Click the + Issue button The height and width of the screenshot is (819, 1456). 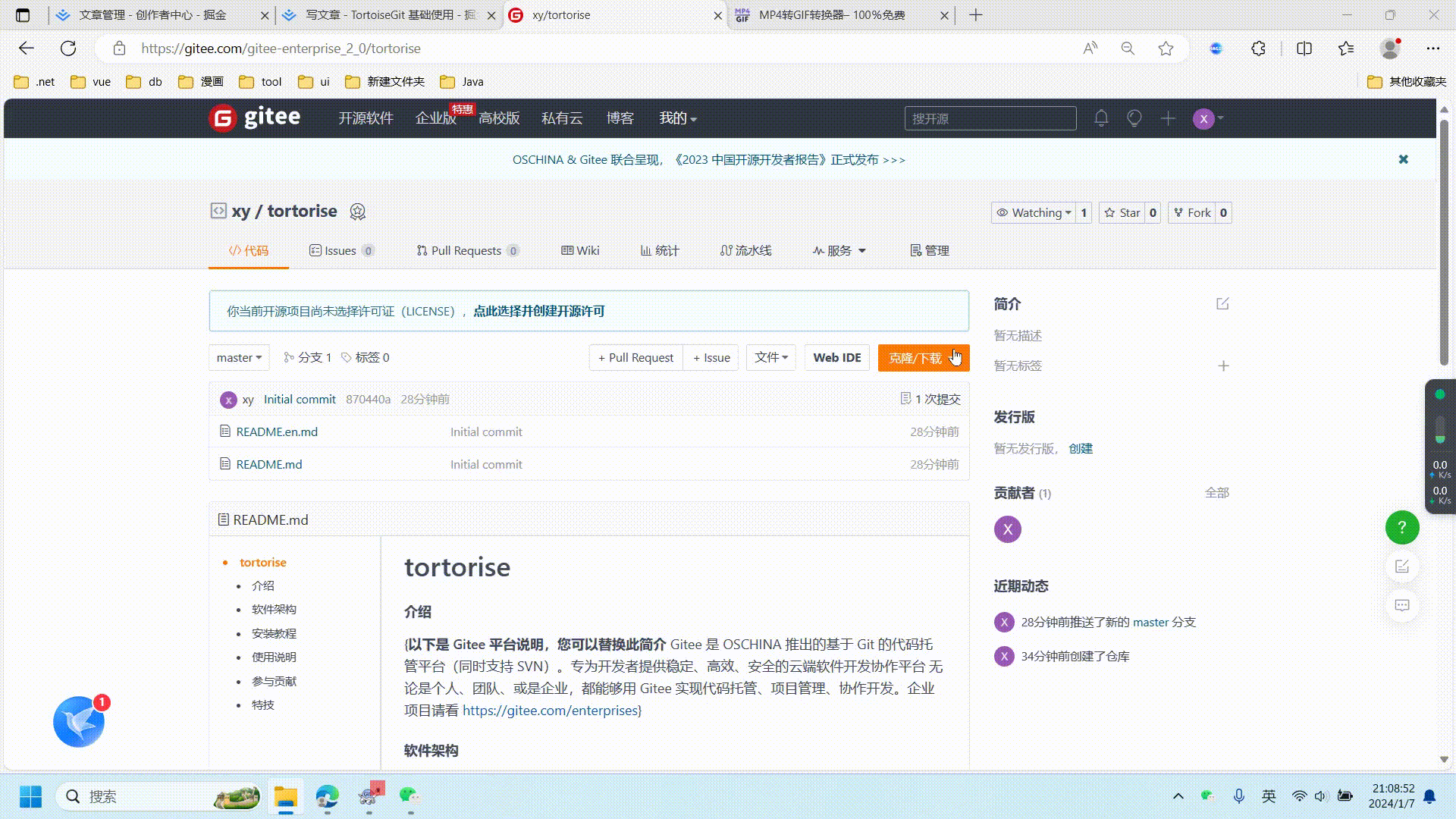click(x=711, y=358)
